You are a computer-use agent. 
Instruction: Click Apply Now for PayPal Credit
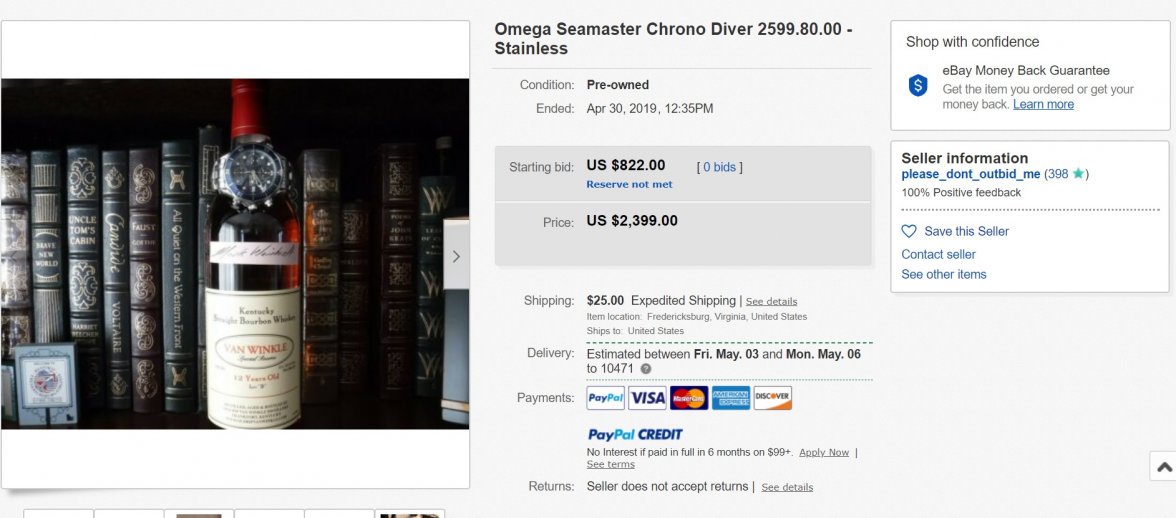[824, 452]
